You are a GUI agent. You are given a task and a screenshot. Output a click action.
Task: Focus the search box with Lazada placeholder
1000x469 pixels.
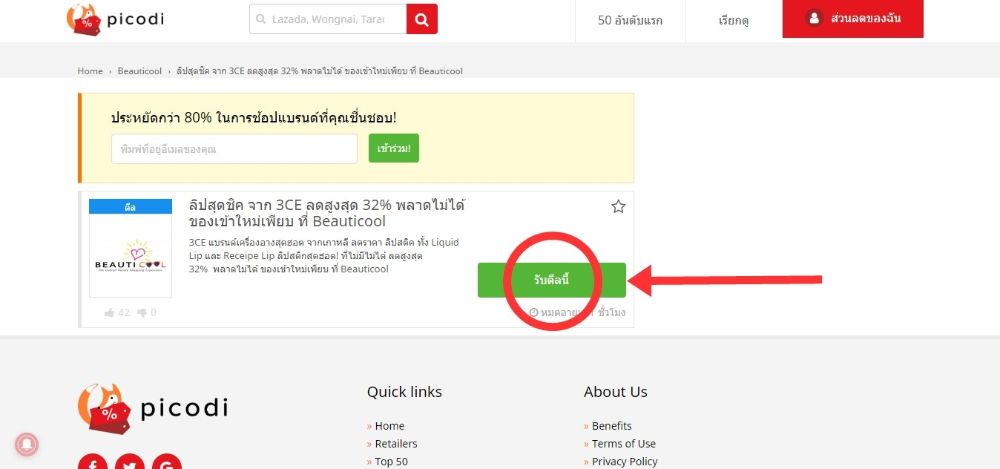tap(328, 19)
